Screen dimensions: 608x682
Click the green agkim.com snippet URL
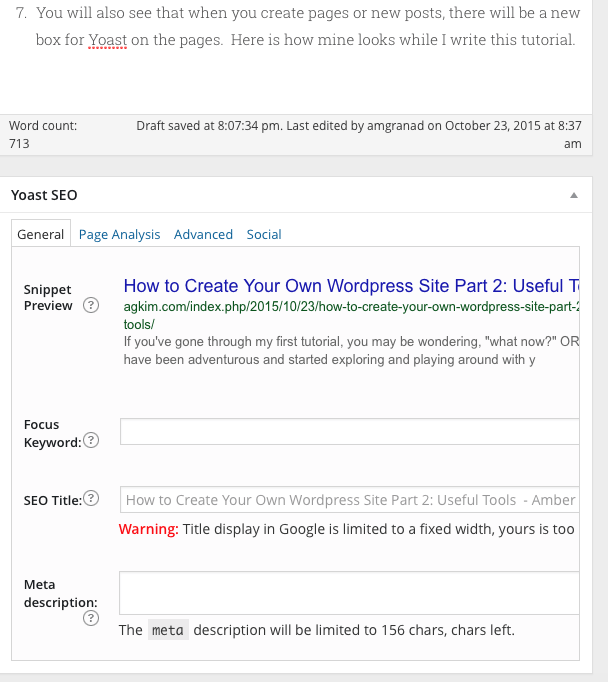pyautogui.click(x=351, y=315)
